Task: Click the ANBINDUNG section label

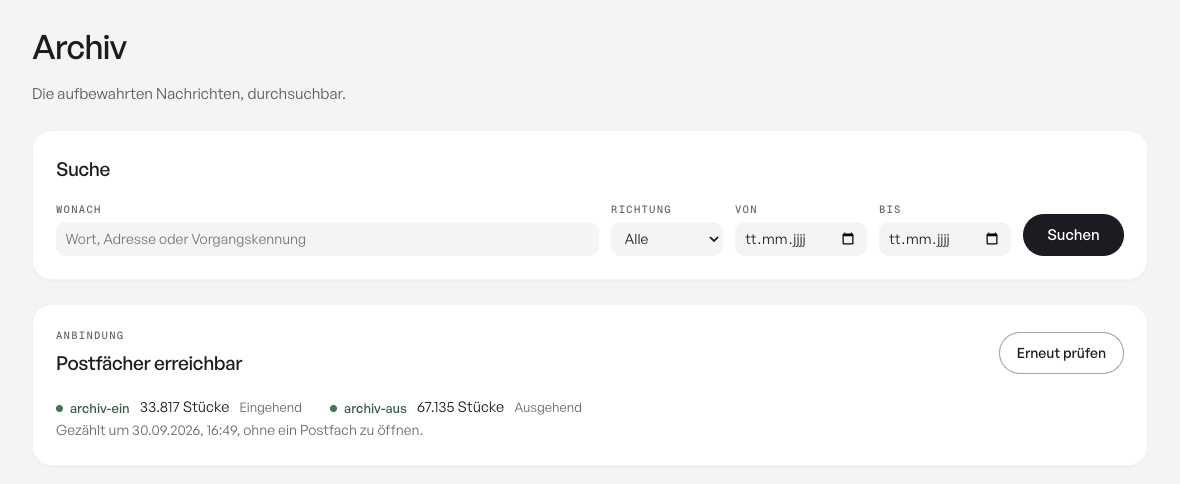Action: 90,336
